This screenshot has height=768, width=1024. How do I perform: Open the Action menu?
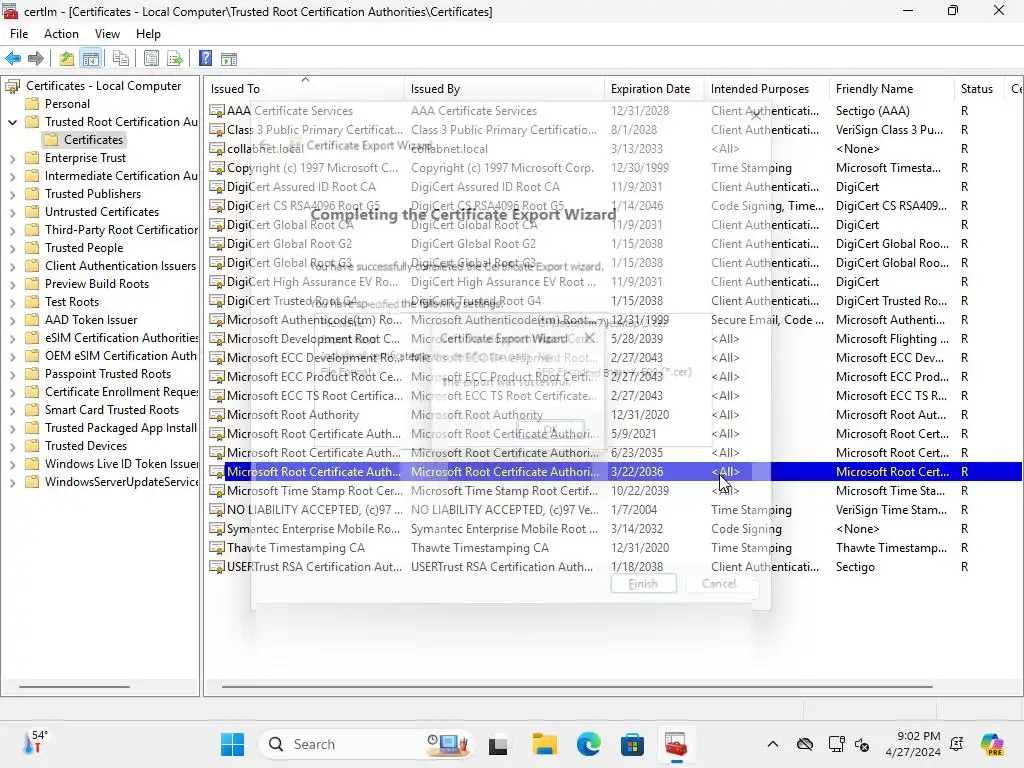61,34
